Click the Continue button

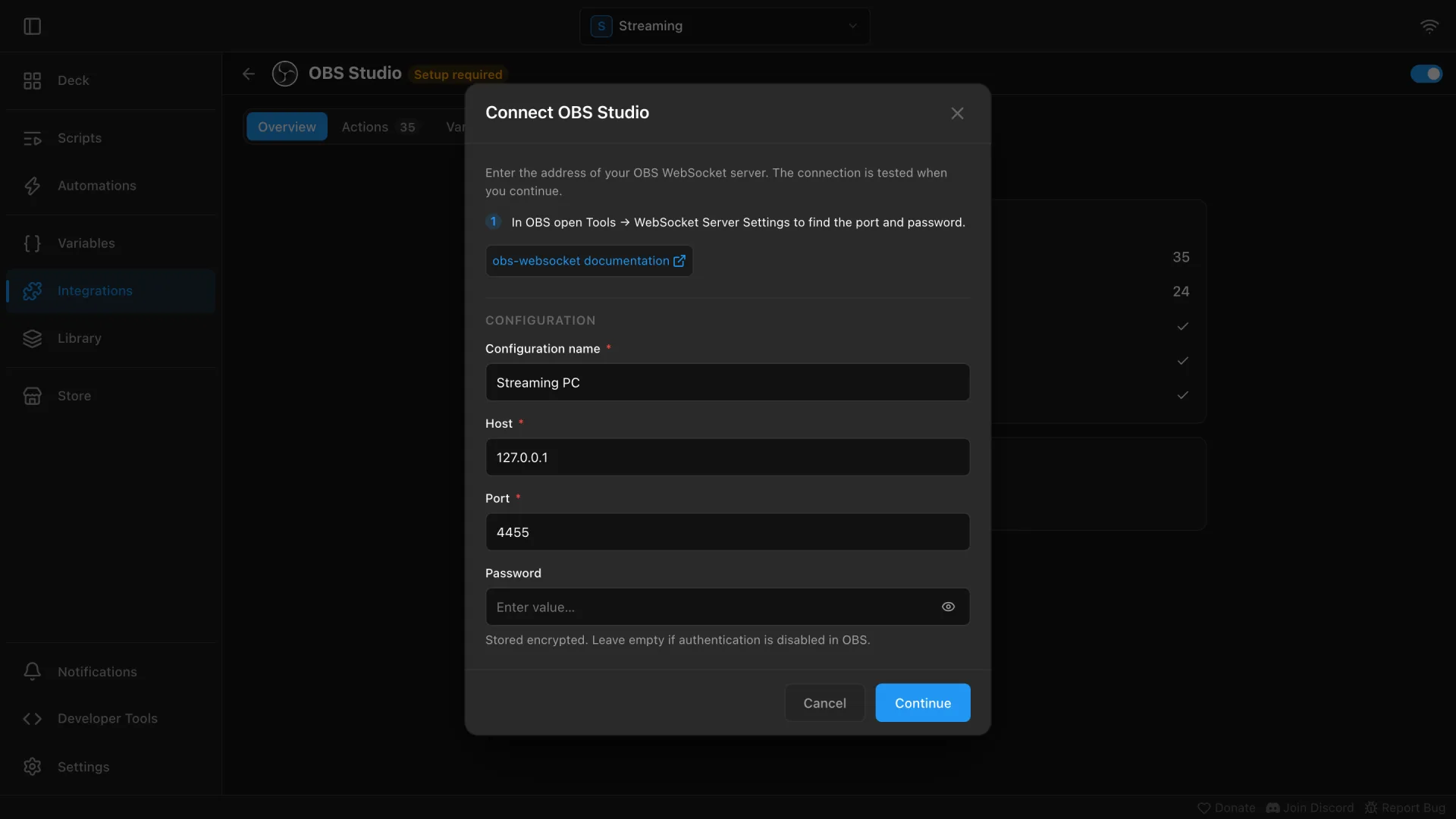[x=923, y=703]
